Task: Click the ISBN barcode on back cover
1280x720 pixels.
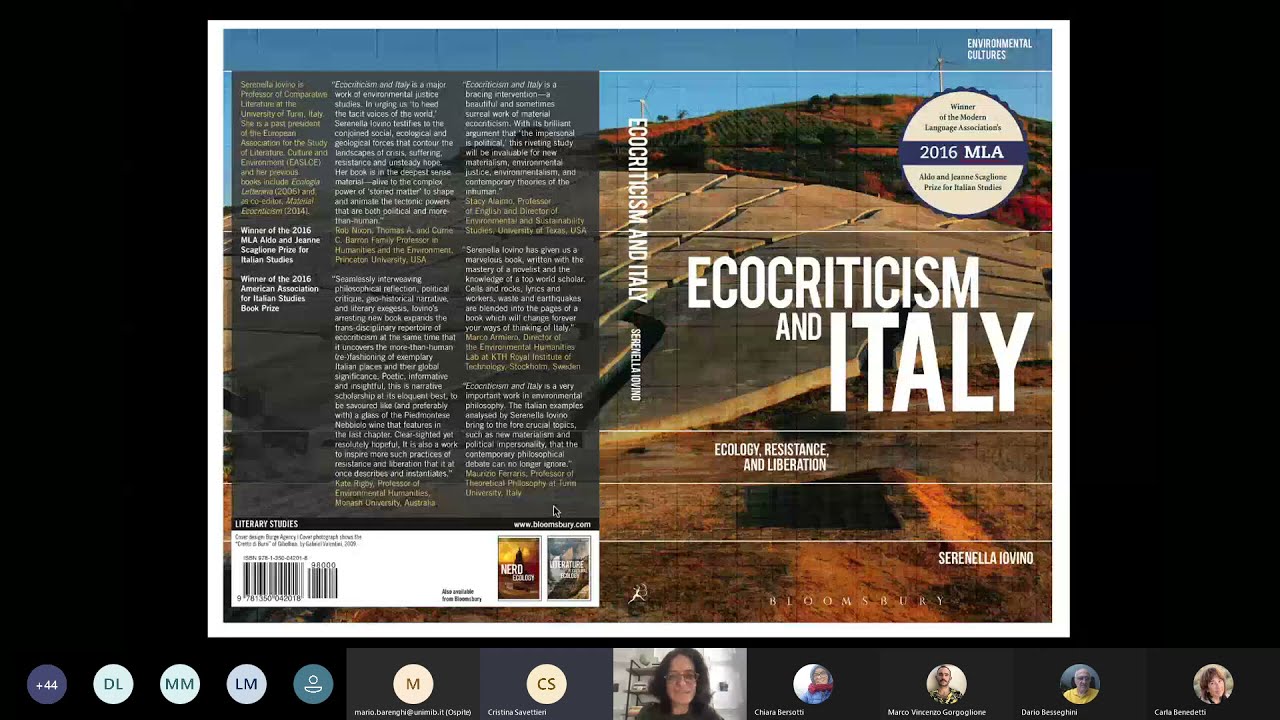Action: (x=288, y=580)
